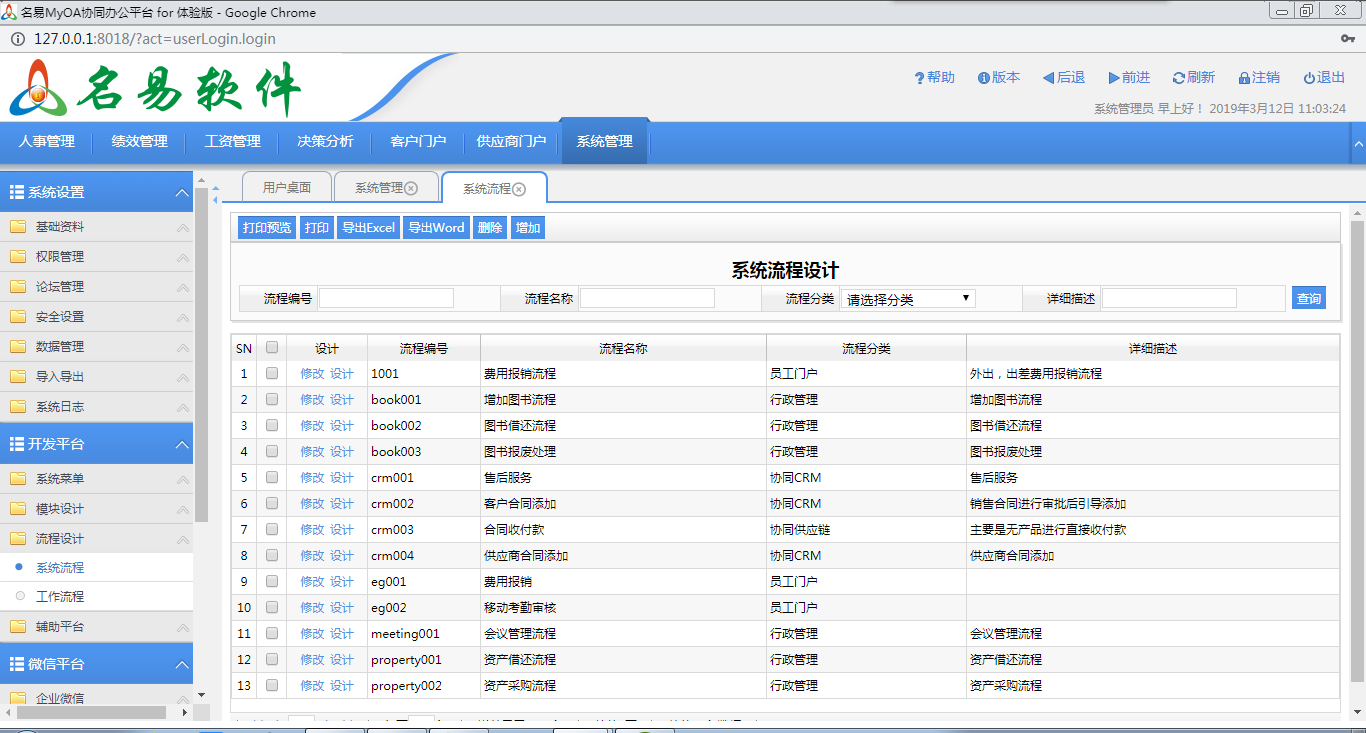
Task: Tick the checkbox for row book001
Action: click(x=272, y=399)
